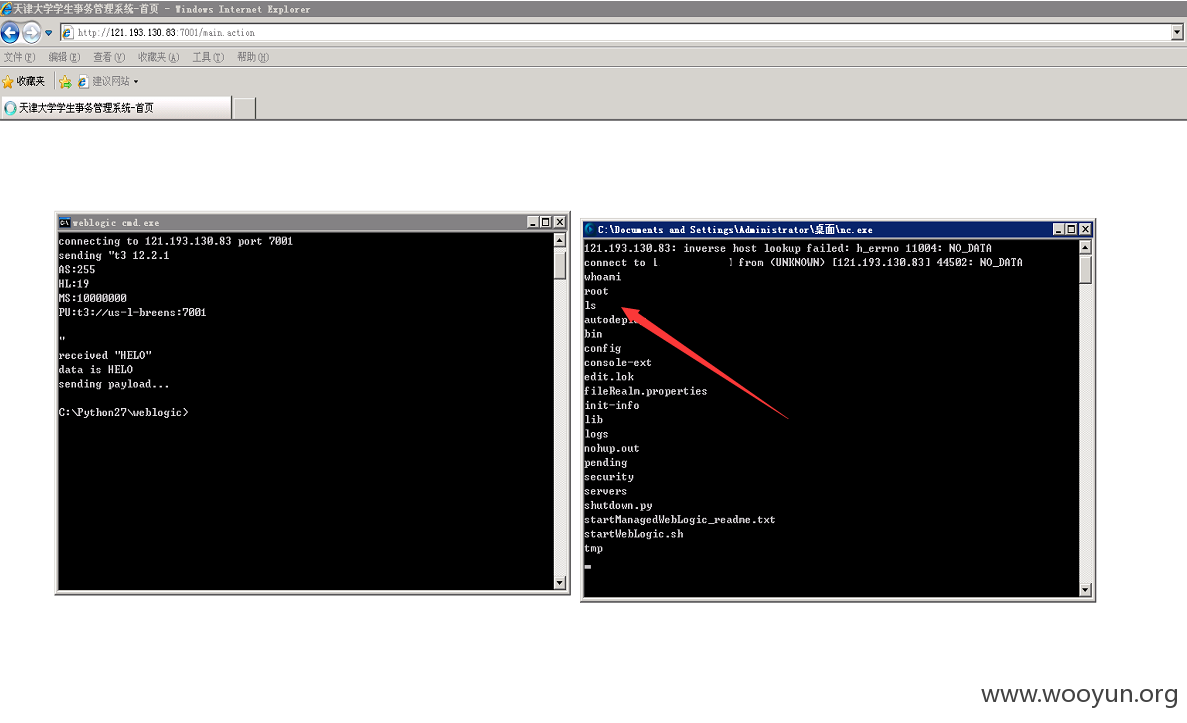Click the page icon in address bar
The height and width of the screenshot is (723, 1187).
[67, 33]
